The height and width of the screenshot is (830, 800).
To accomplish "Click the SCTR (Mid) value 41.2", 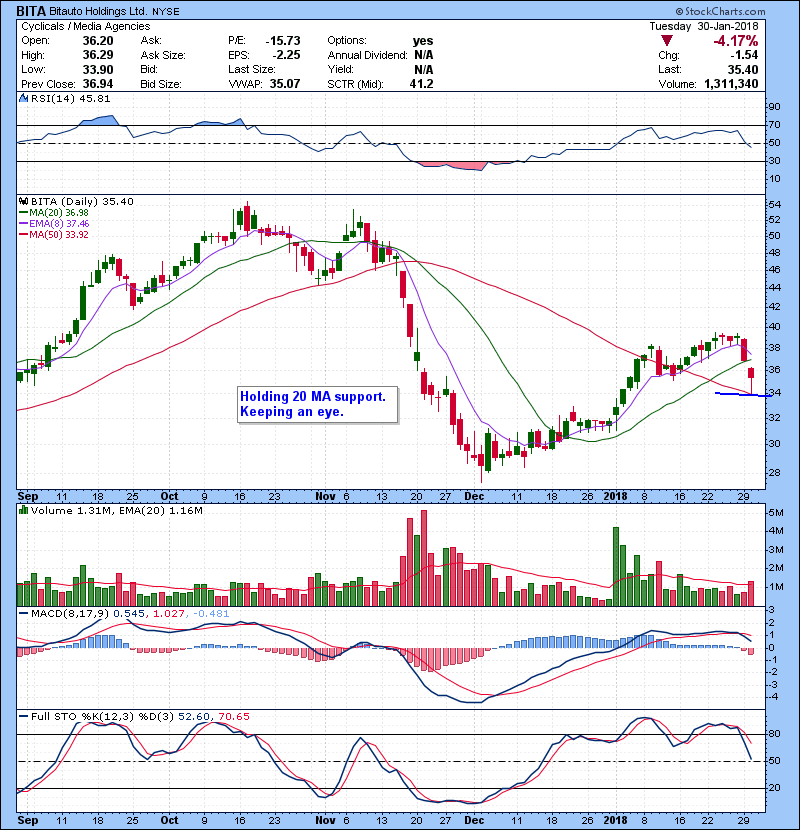I will (x=421, y=84).
